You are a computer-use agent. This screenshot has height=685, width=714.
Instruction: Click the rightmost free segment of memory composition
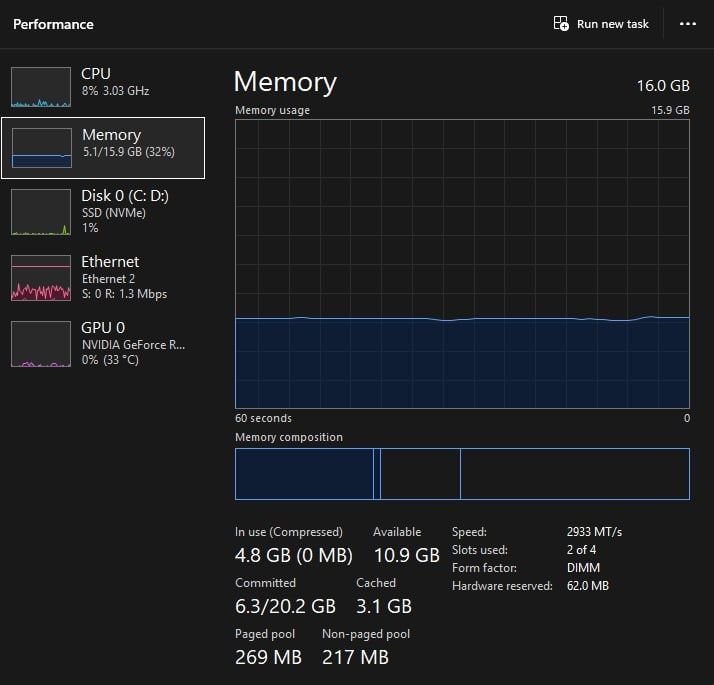click(574, 474)
